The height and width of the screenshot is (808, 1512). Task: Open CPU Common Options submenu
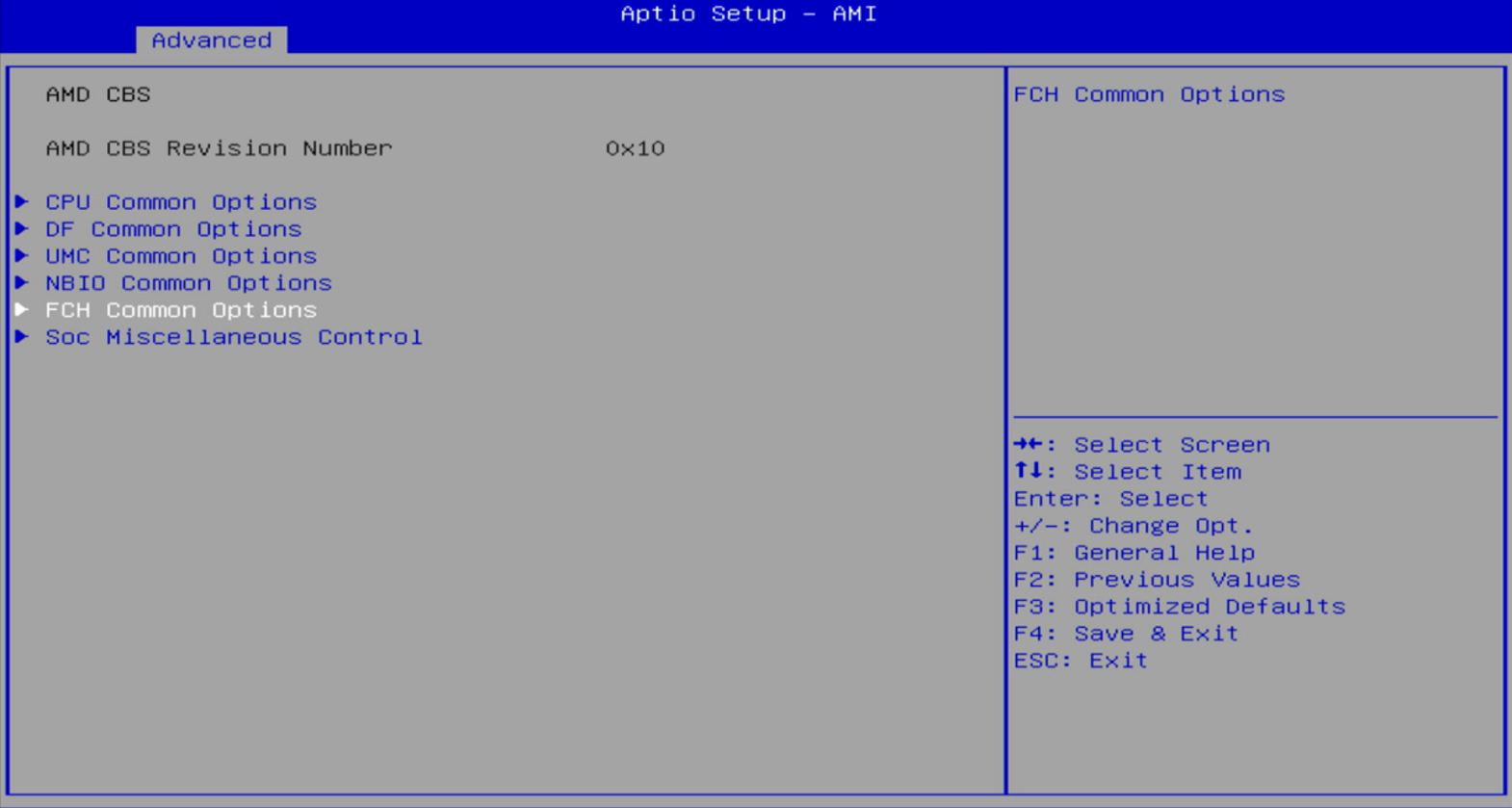point(181,202)
